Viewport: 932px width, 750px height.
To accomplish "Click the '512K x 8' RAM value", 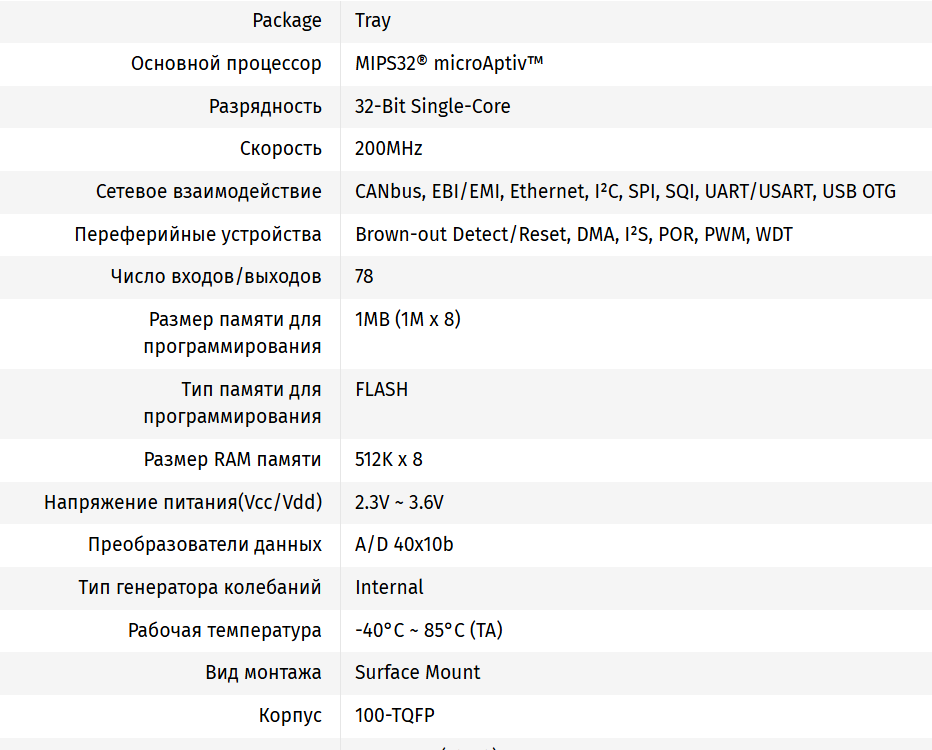I will (x=389, y=459).
